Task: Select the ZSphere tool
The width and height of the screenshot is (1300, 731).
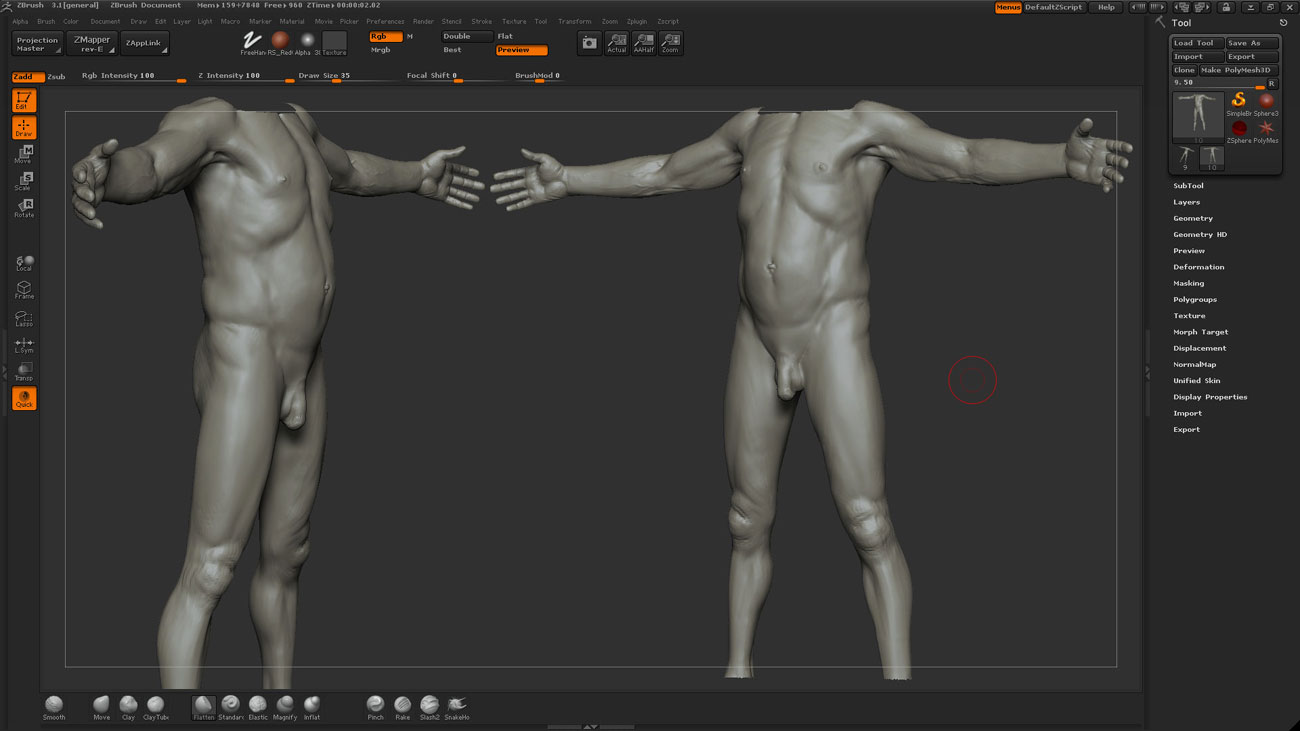Action: [1239, 130]
